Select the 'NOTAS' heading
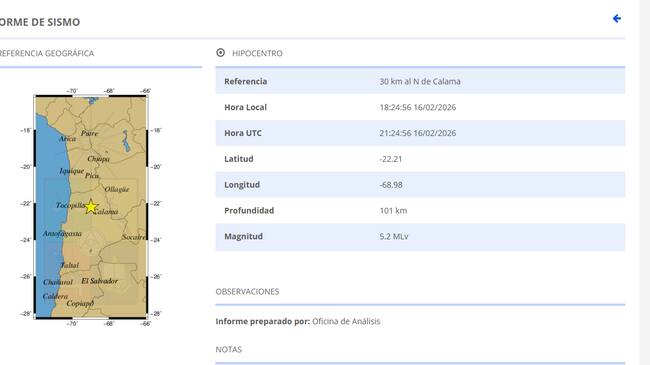650x365 pixels. pos(228,350)
